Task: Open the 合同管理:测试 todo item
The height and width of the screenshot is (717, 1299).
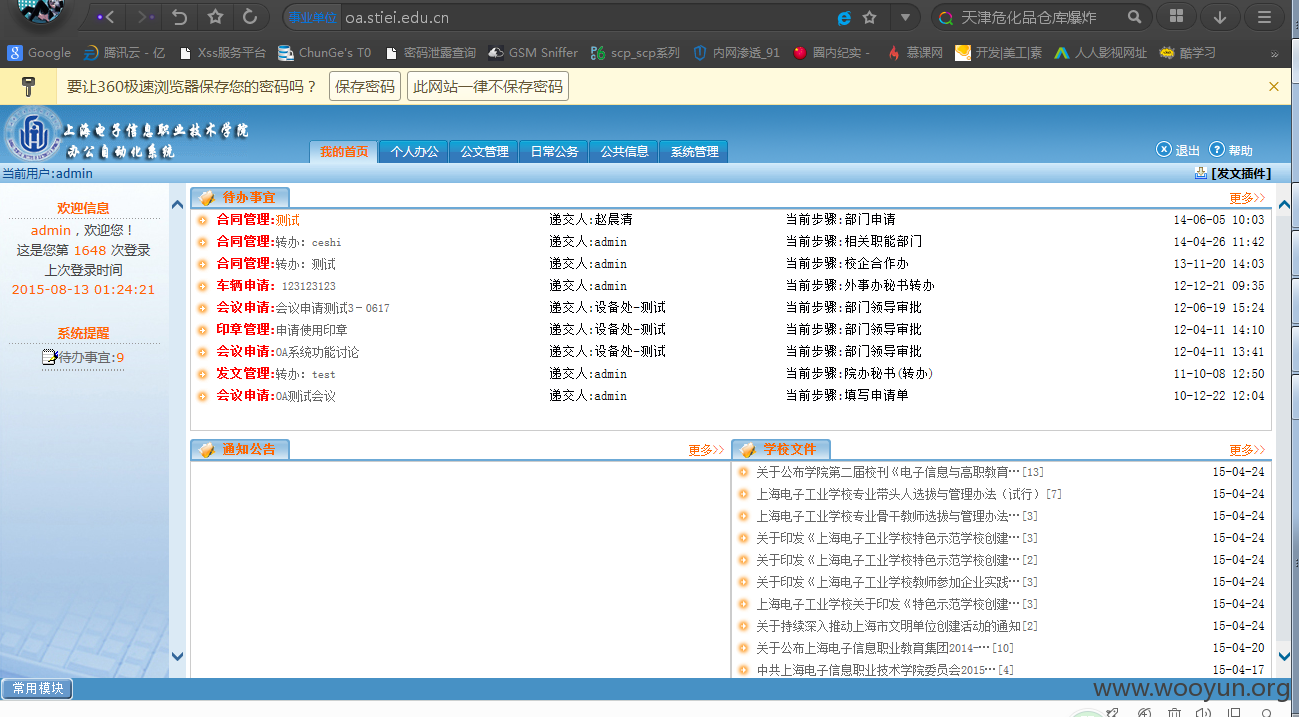Action: 258,220
